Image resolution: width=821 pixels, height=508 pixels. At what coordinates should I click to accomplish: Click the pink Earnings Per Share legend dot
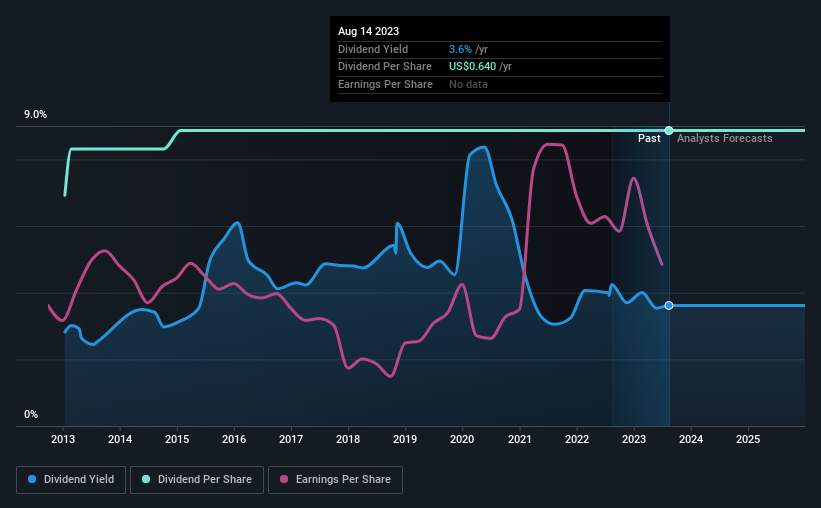(x=284, y=479)
